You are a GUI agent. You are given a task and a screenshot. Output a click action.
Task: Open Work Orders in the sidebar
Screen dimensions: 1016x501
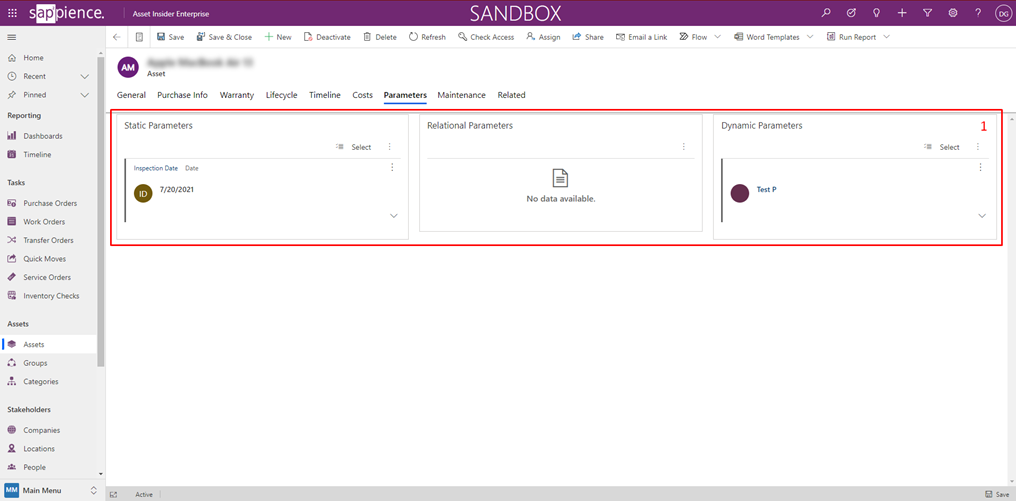point(44,222)
